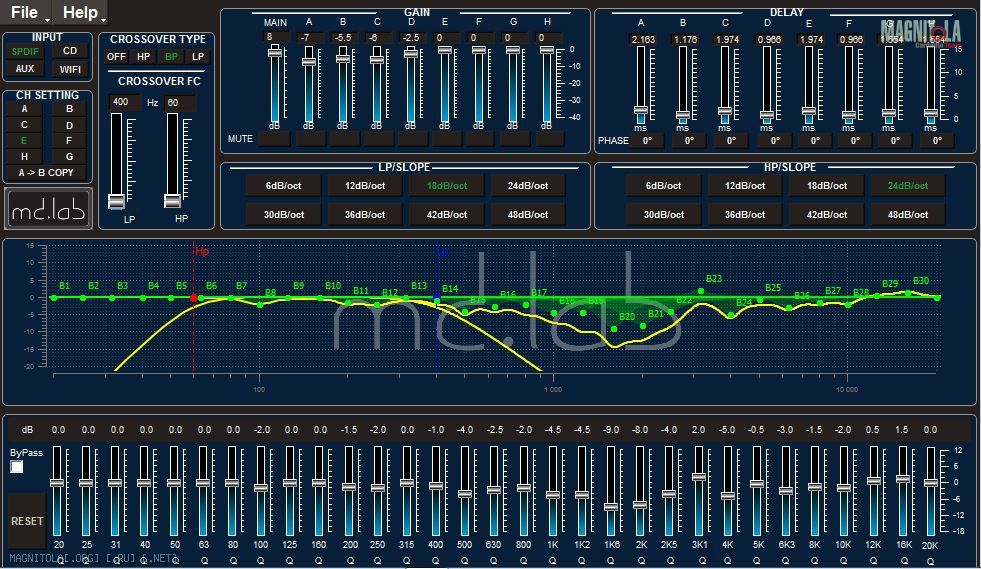Open the Help menu

tap(84, 13)
